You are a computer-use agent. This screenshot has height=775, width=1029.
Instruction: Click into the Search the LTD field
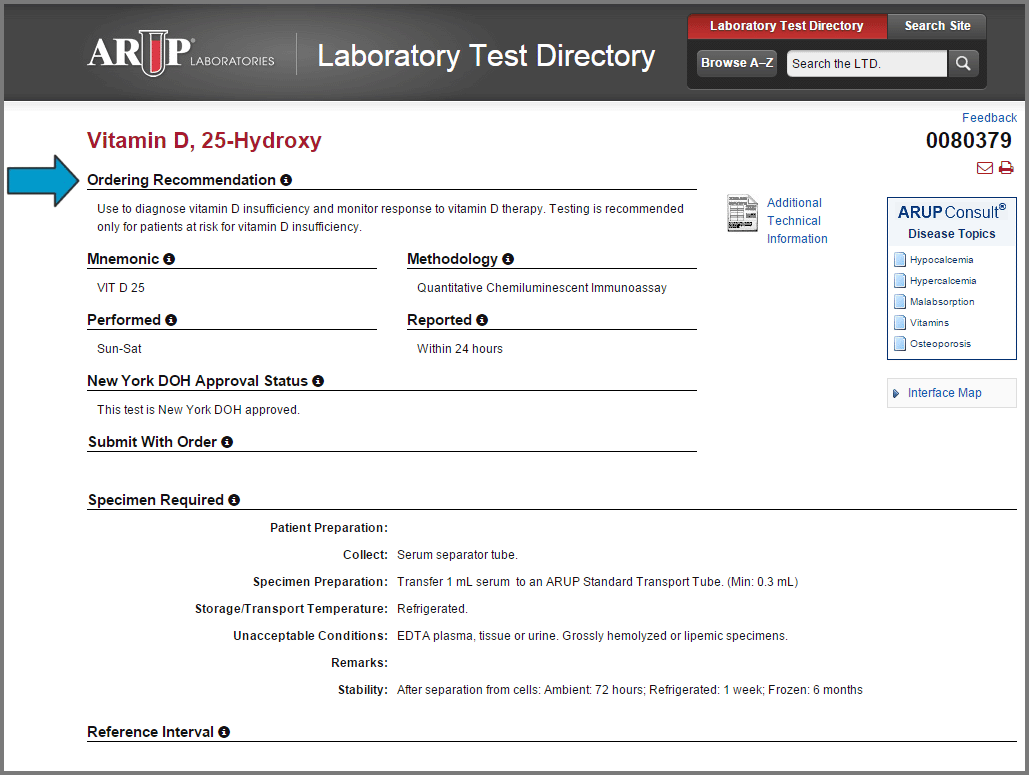[x=866, y=64]
